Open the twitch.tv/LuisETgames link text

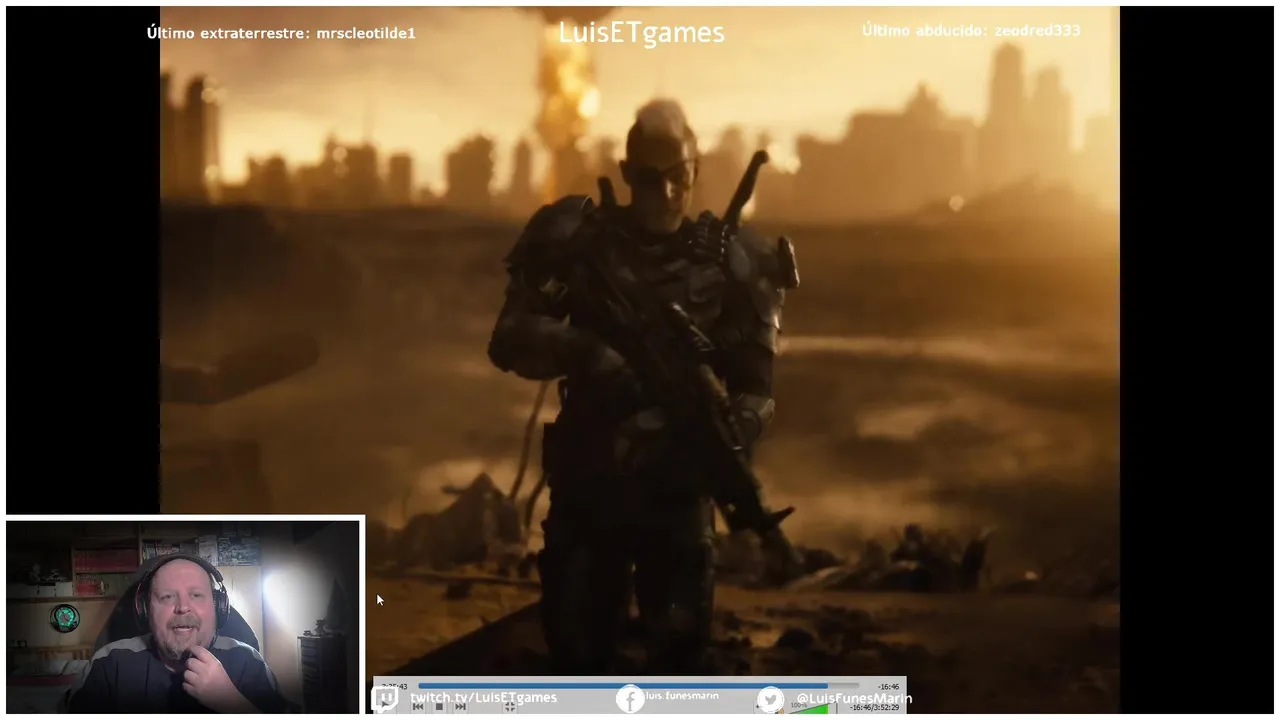[x=483, y=697]
